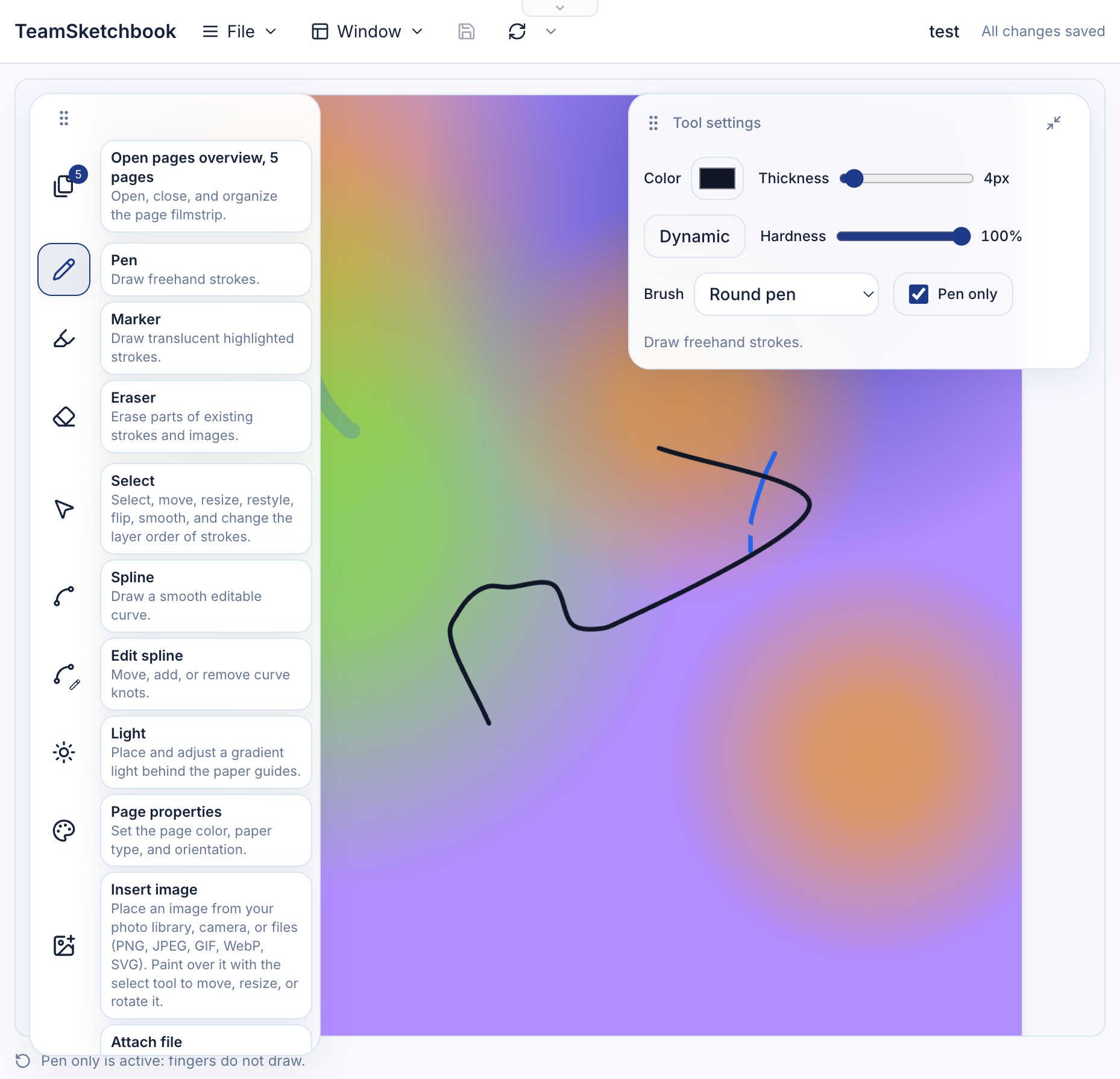The image size is (1120, 1079).
Task: Click the Page properties description card
Action: click(206, 831)
